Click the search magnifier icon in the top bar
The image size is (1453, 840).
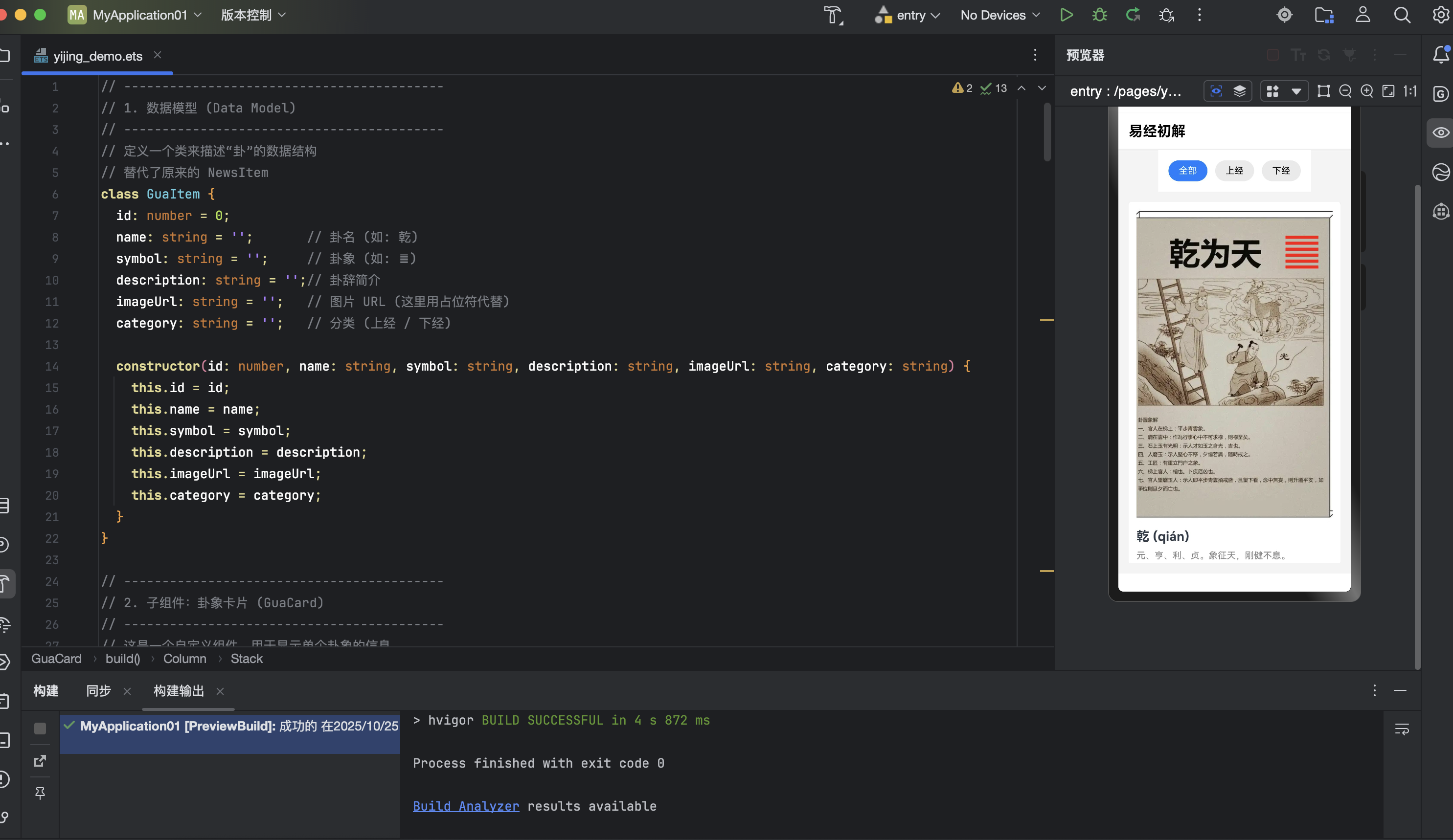click(x=1402, y=15)
